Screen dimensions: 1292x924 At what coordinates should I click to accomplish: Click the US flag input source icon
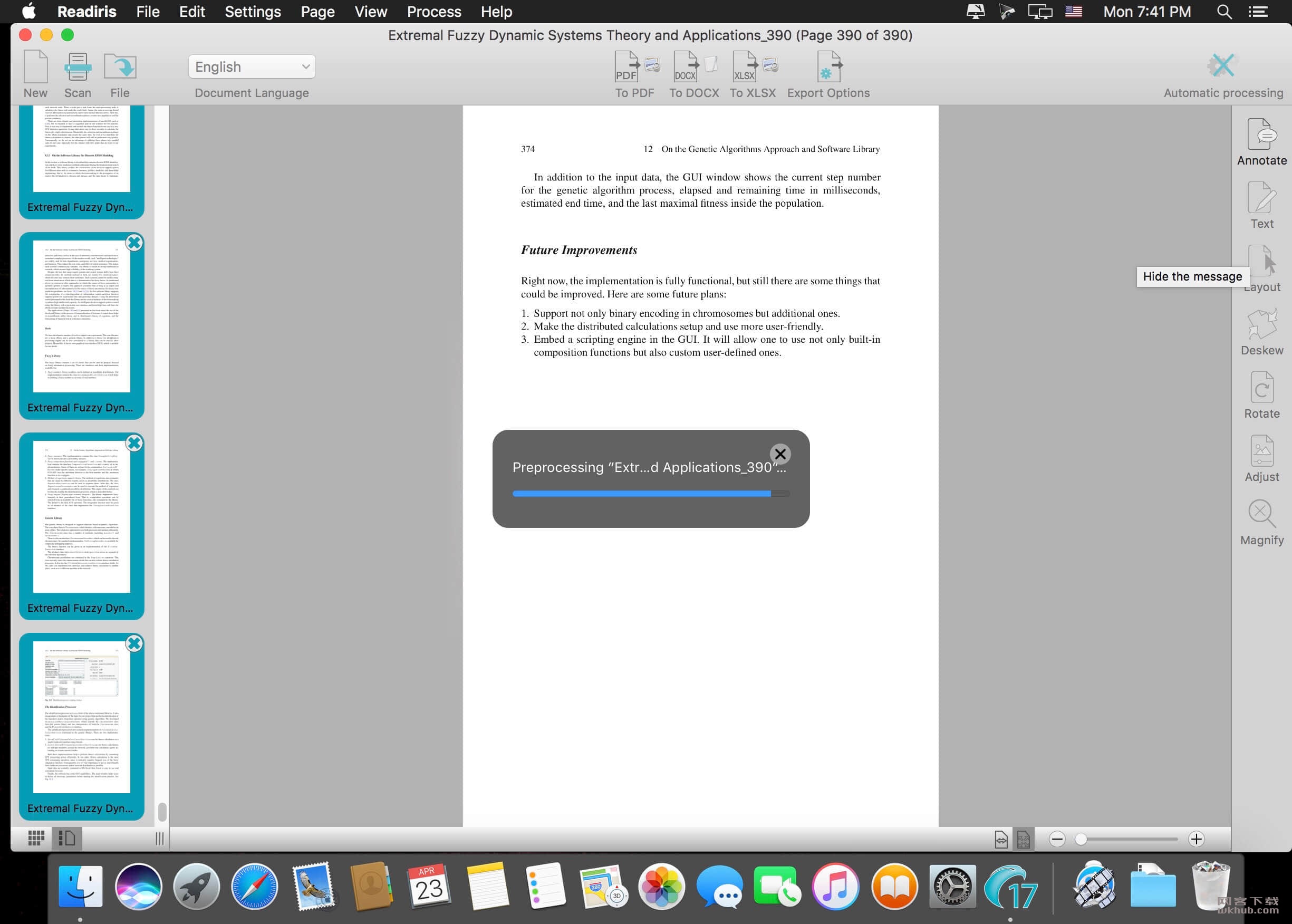pos(1074,12)
